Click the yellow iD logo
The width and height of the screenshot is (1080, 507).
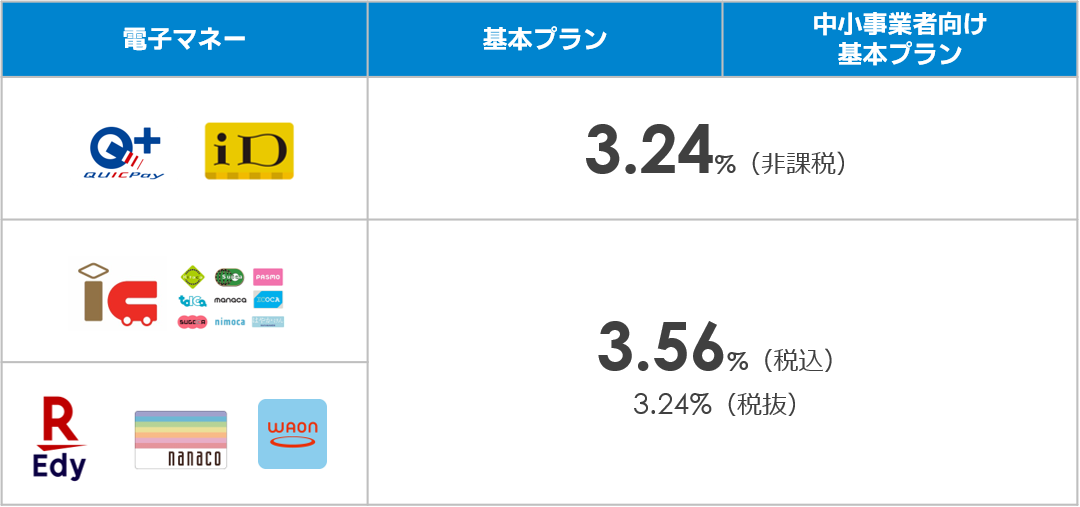[249, 152]
